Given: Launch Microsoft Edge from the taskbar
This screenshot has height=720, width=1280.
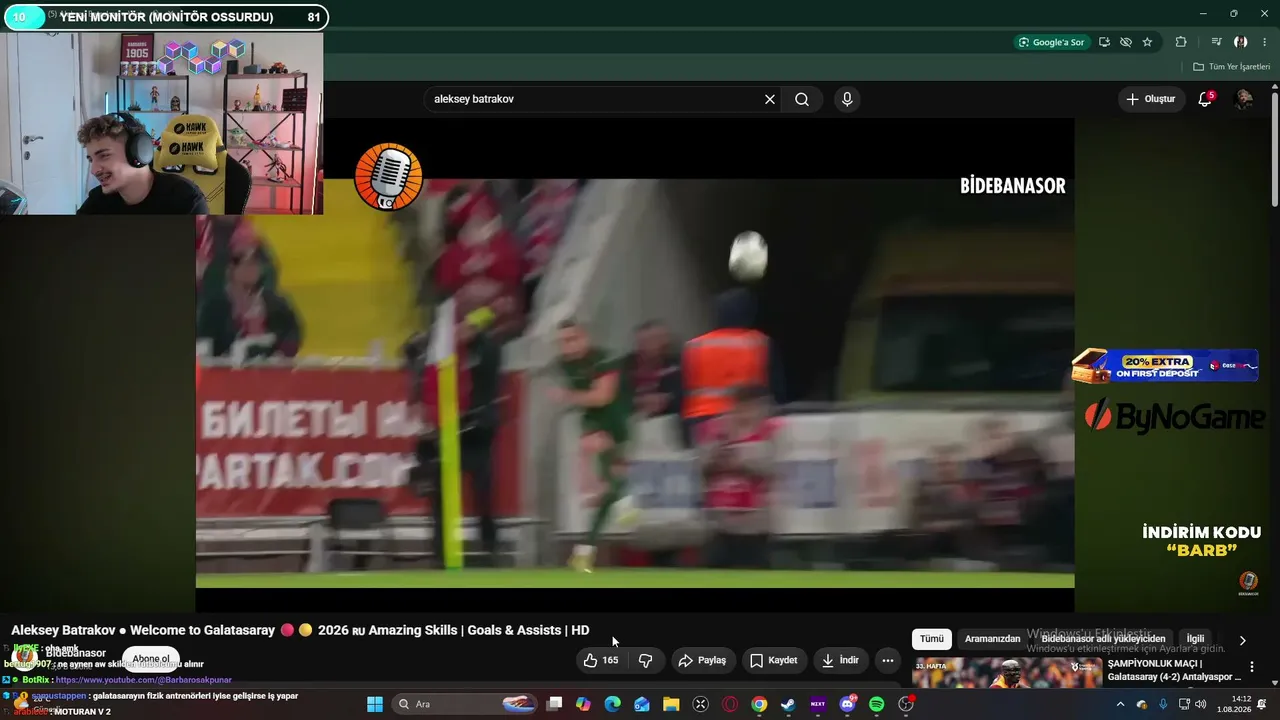Looking at the screenshot, I should coord(613,704).
